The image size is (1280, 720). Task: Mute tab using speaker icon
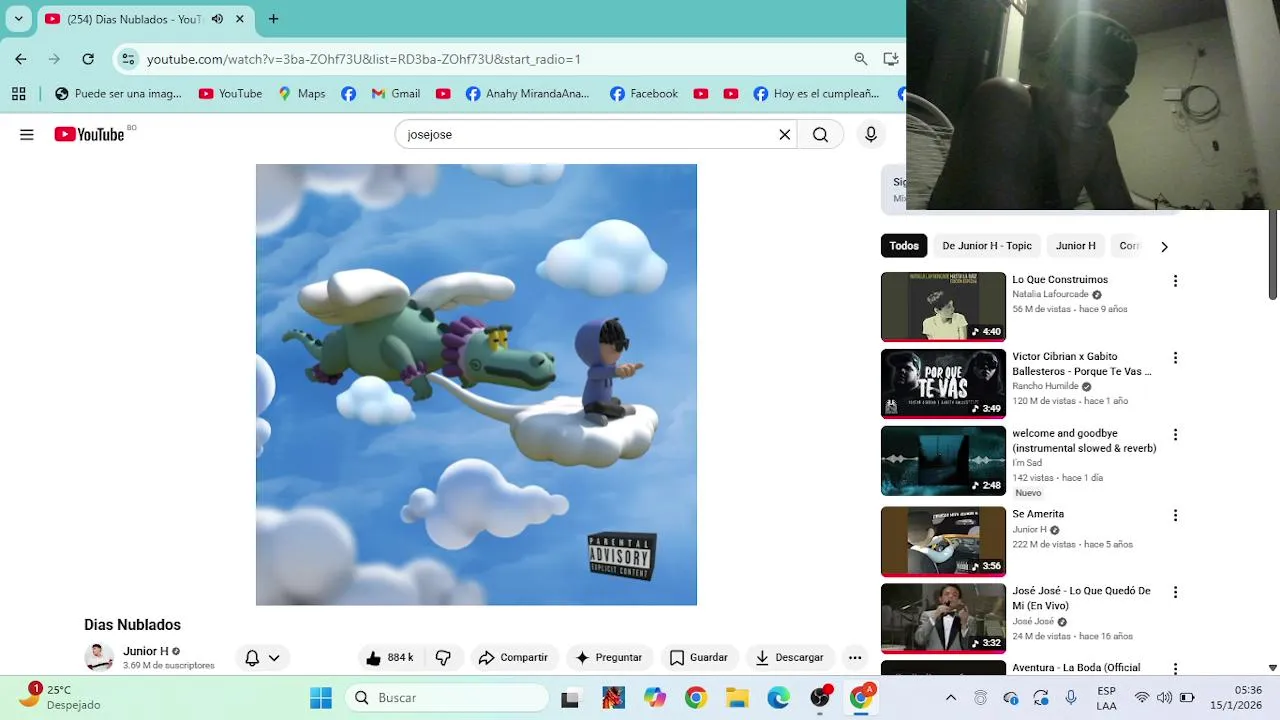[217, 19]
